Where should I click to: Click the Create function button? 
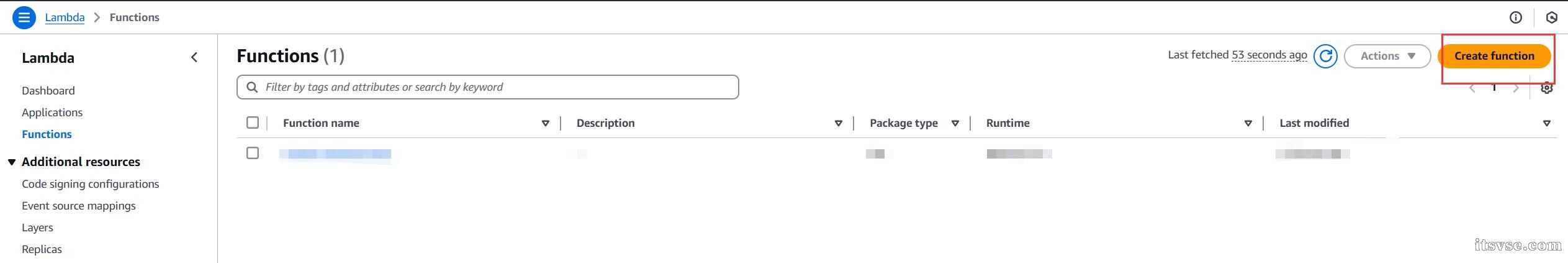(1494, 56)
